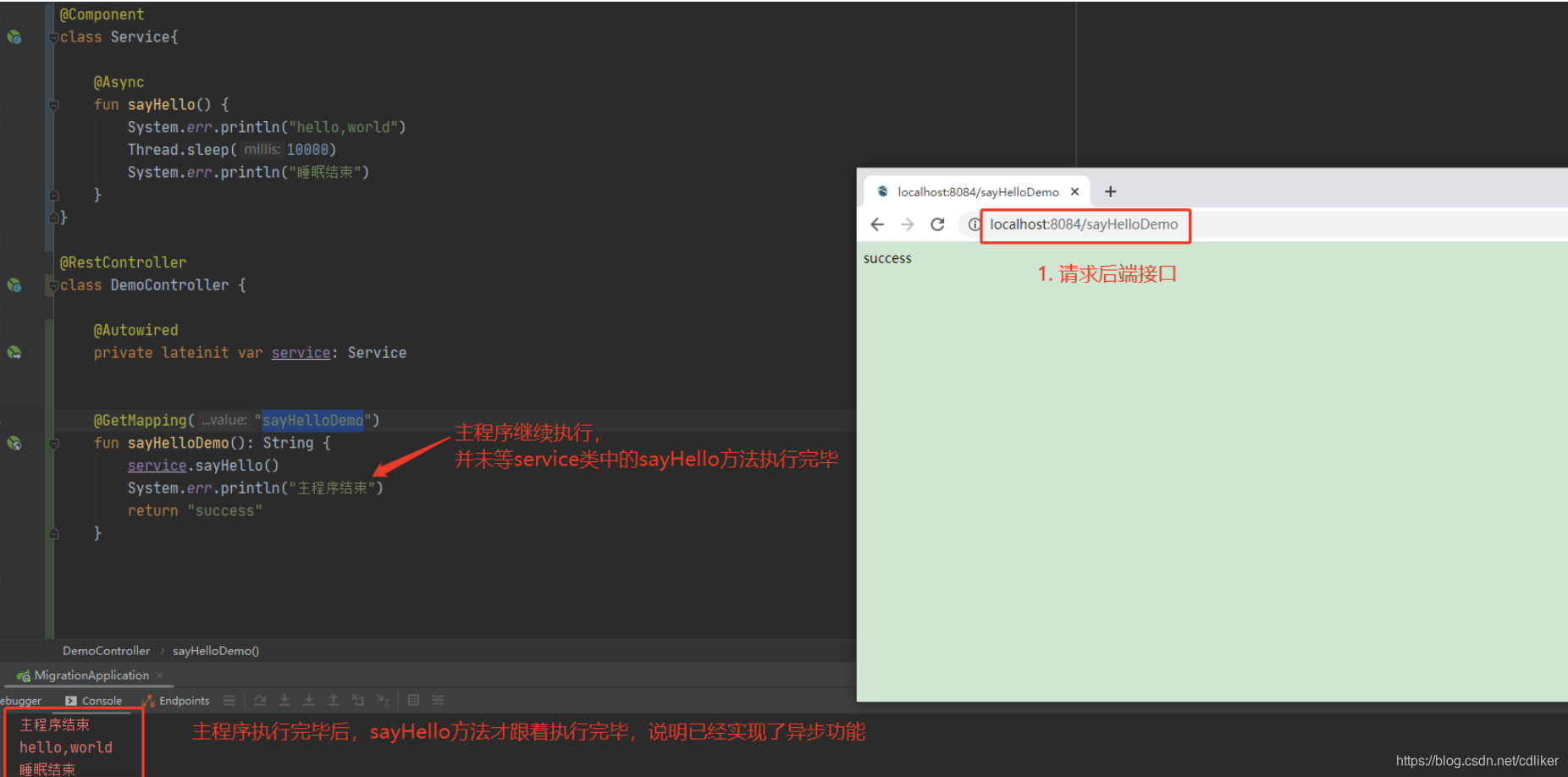Image resolution: width=1568 pixels, height=777 pixels.
Task: Click '主程序结束' console output line
Action: [54, 725]
